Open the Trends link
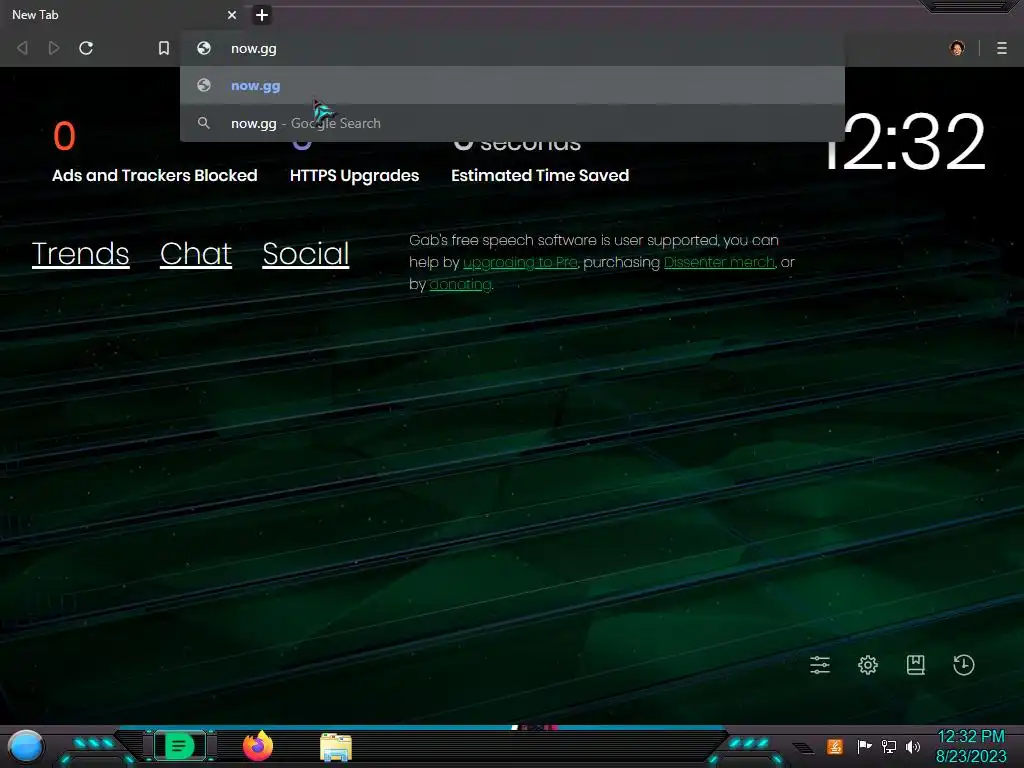The width and height of the screenshot is (1024, 768). [80, 254]
